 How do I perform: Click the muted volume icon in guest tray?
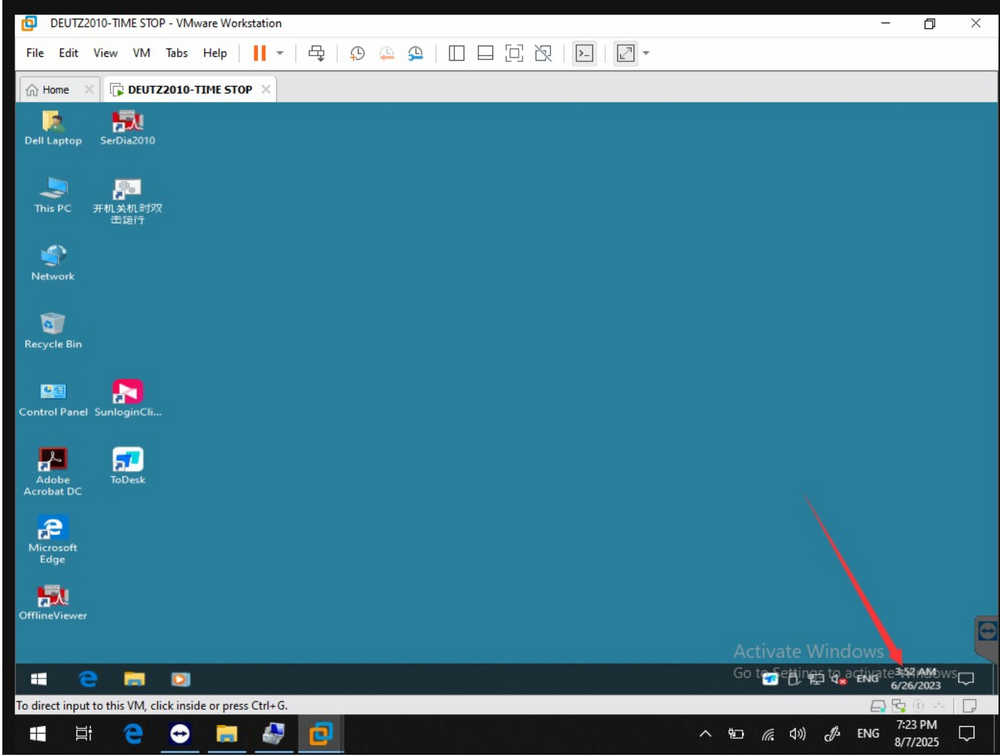coord(837,679)
